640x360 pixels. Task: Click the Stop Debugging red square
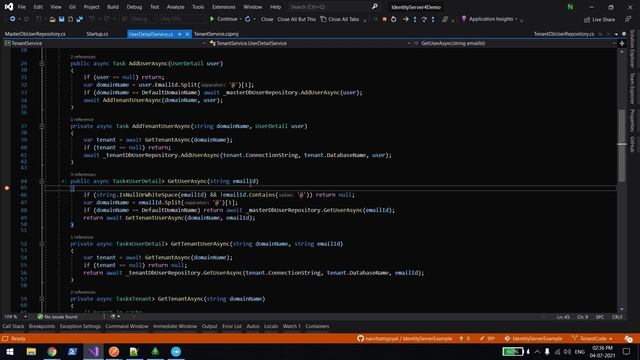click(x=384, y=19)
